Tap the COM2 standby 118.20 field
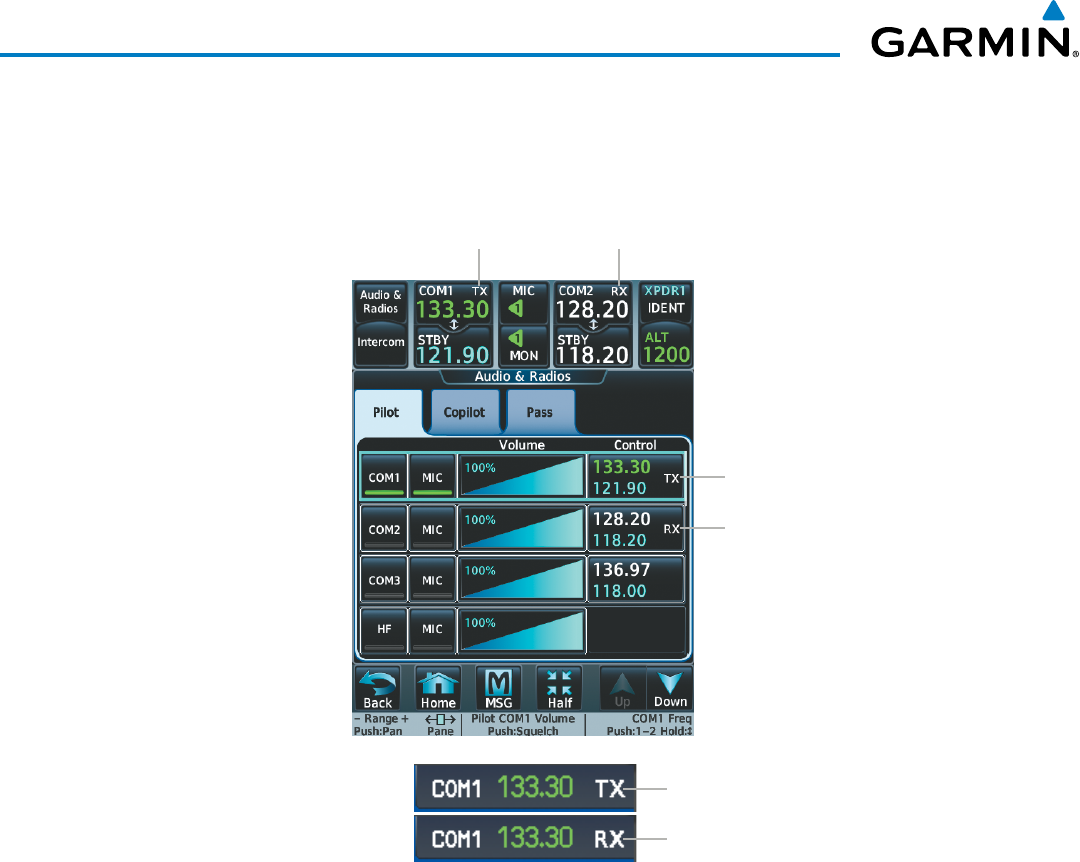The height and width of the screenshot is (862, 1080). point(592,347)
